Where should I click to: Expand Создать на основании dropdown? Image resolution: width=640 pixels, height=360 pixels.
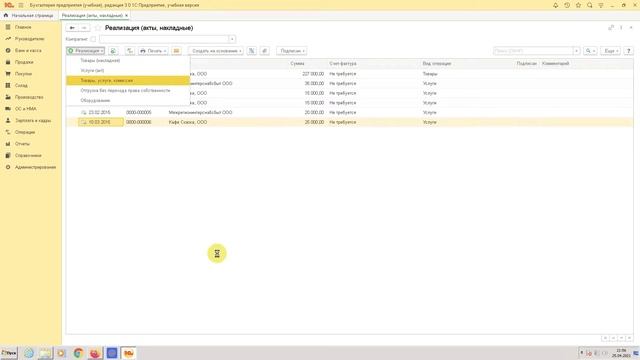tap(216, 51)
